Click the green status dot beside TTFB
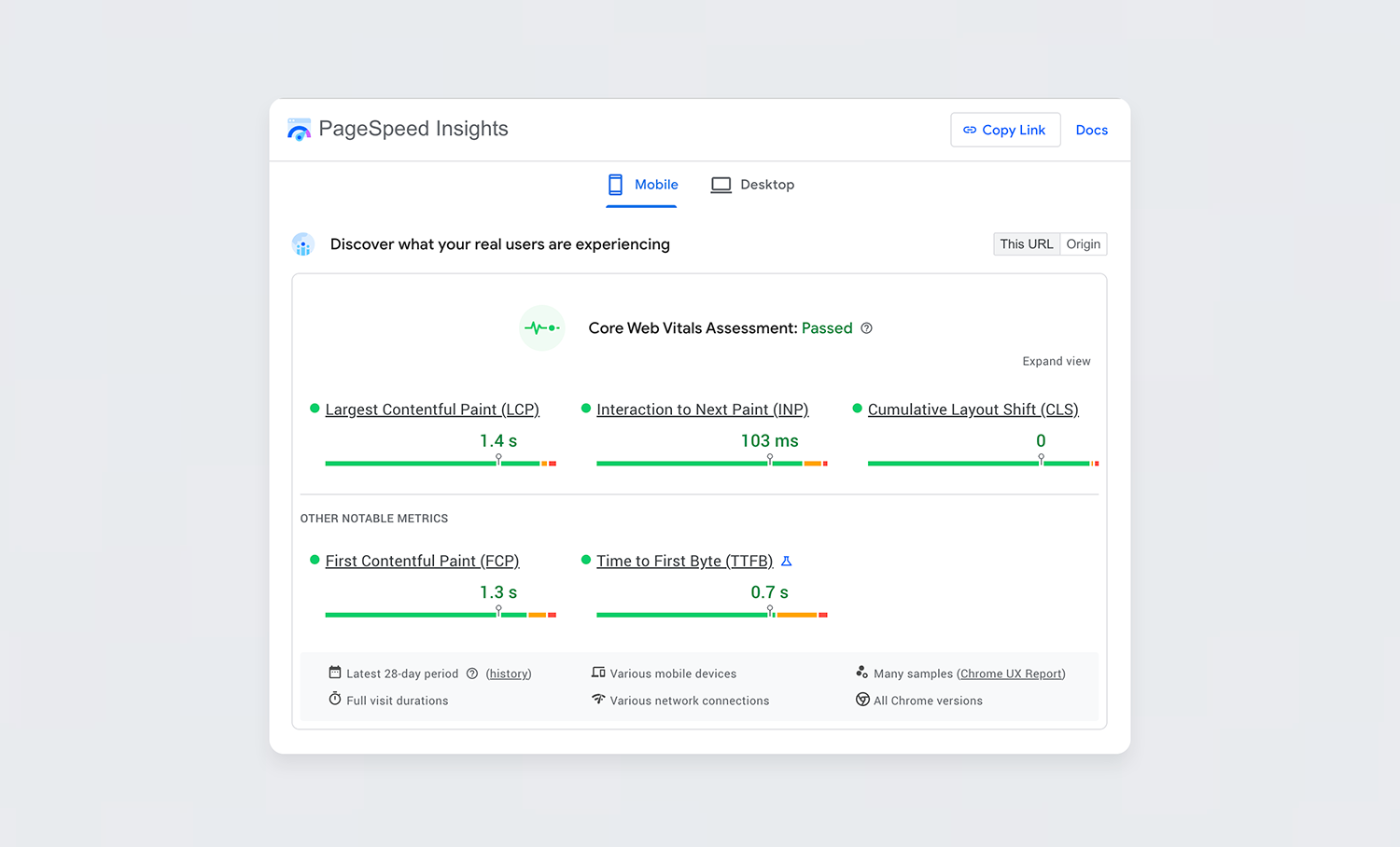The height and width of the screenshot is (847, 1400). [x=586, y=560]
